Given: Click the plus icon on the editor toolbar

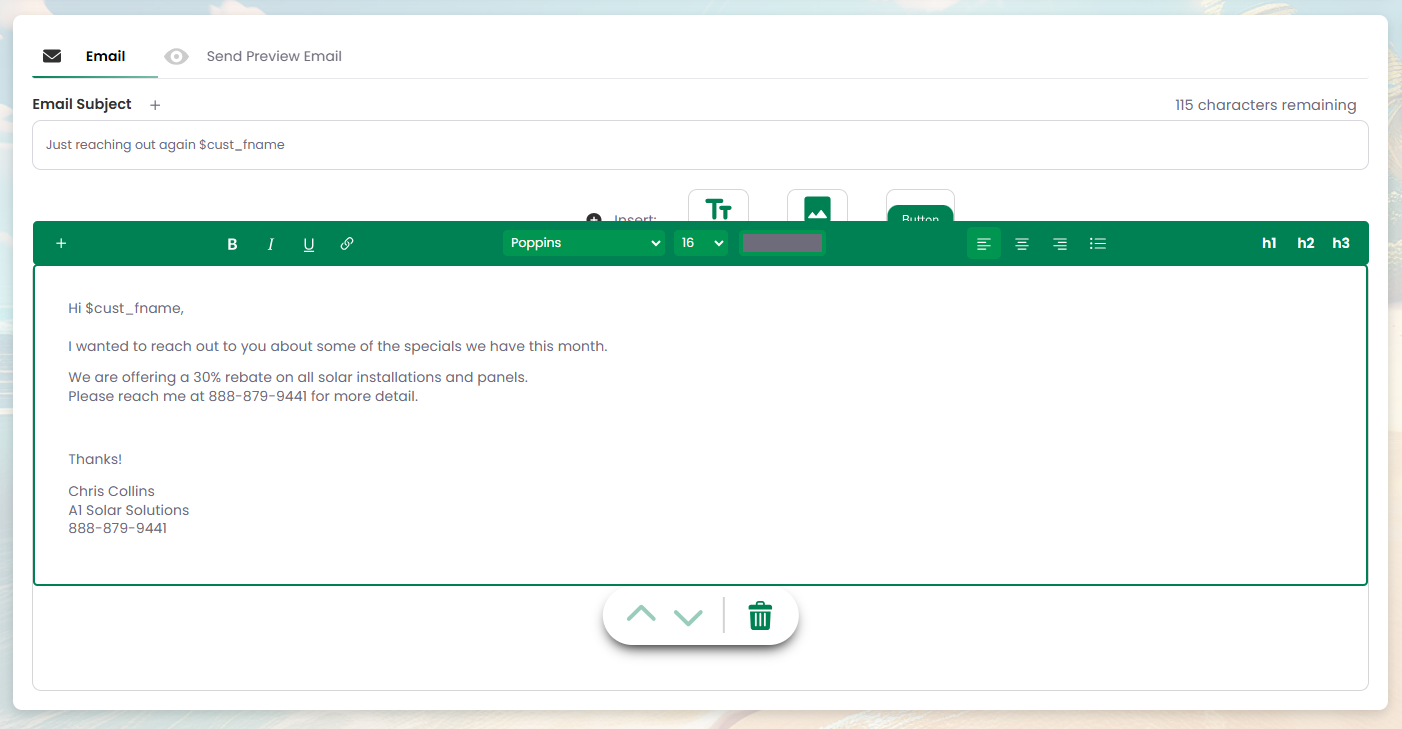Looking at the screenshot, I should click(61, 243).
